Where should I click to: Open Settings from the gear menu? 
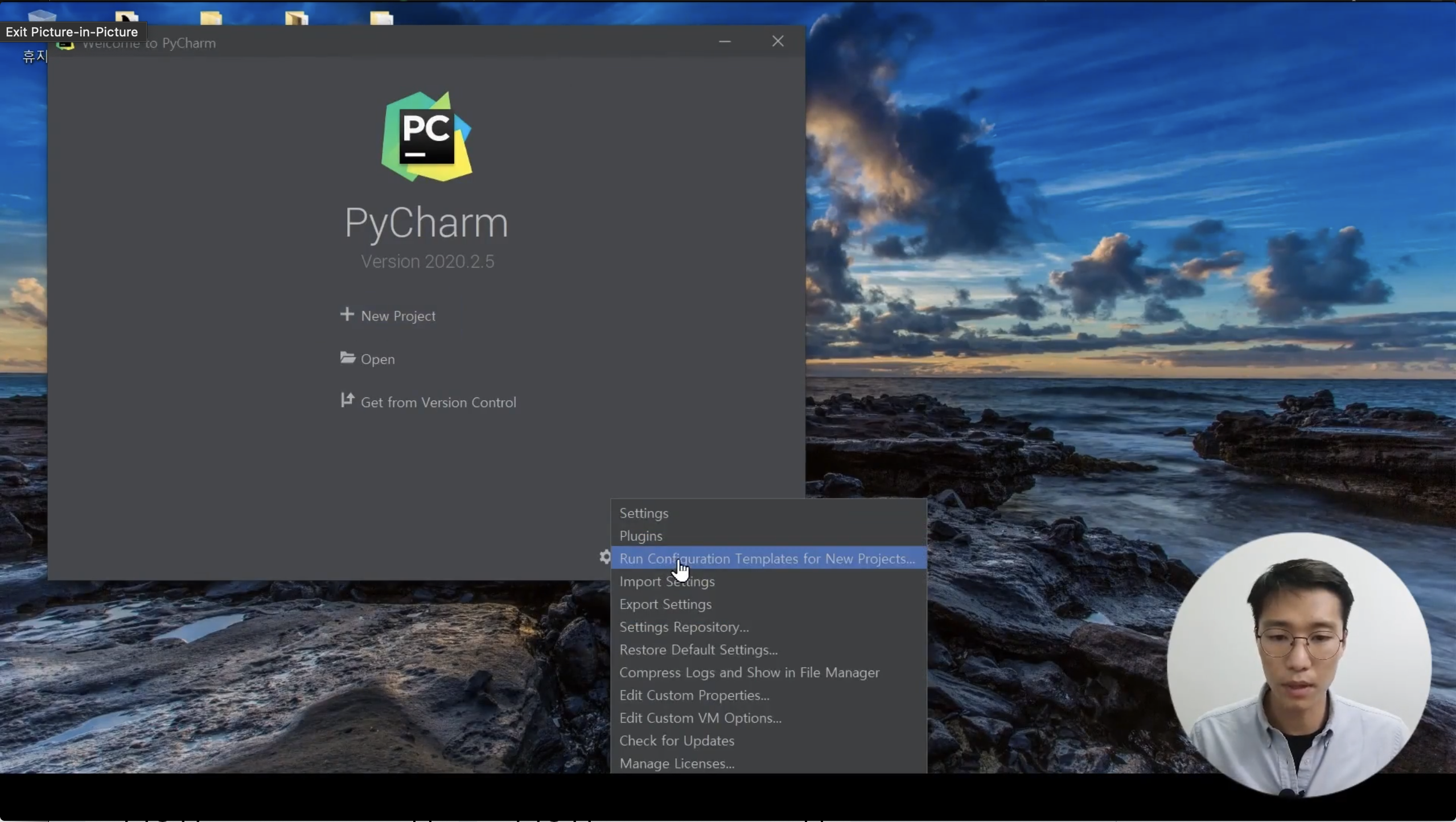768,513
